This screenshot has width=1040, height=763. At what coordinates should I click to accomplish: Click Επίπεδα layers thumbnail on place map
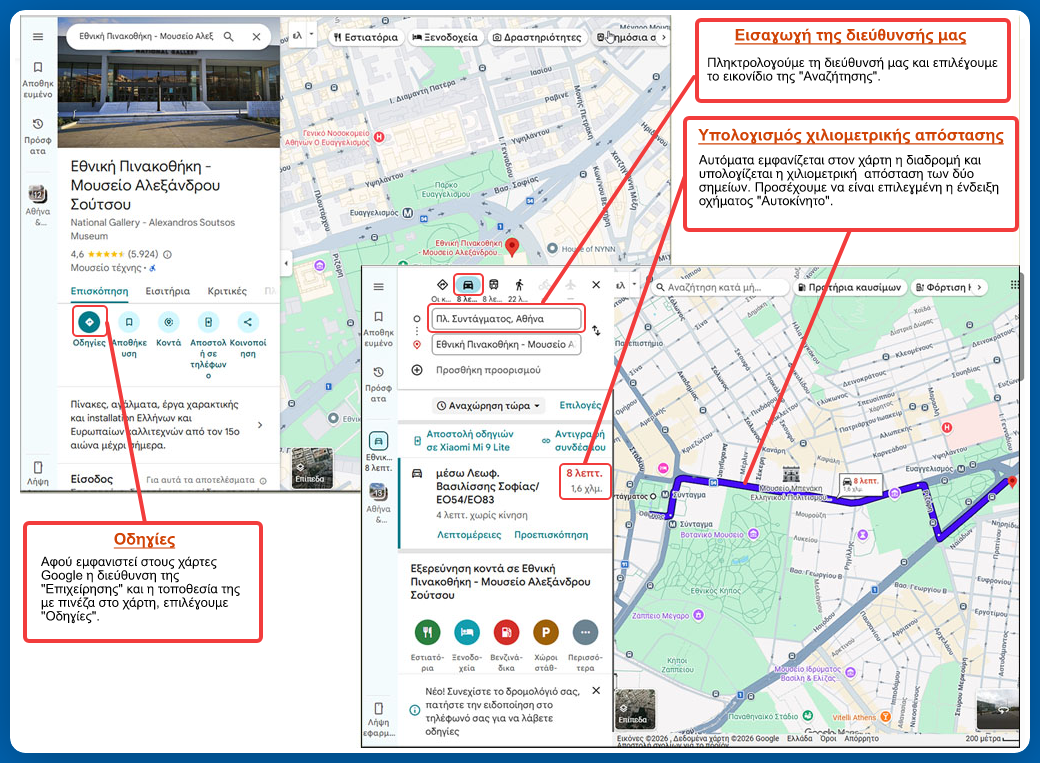tap(312, 468)
